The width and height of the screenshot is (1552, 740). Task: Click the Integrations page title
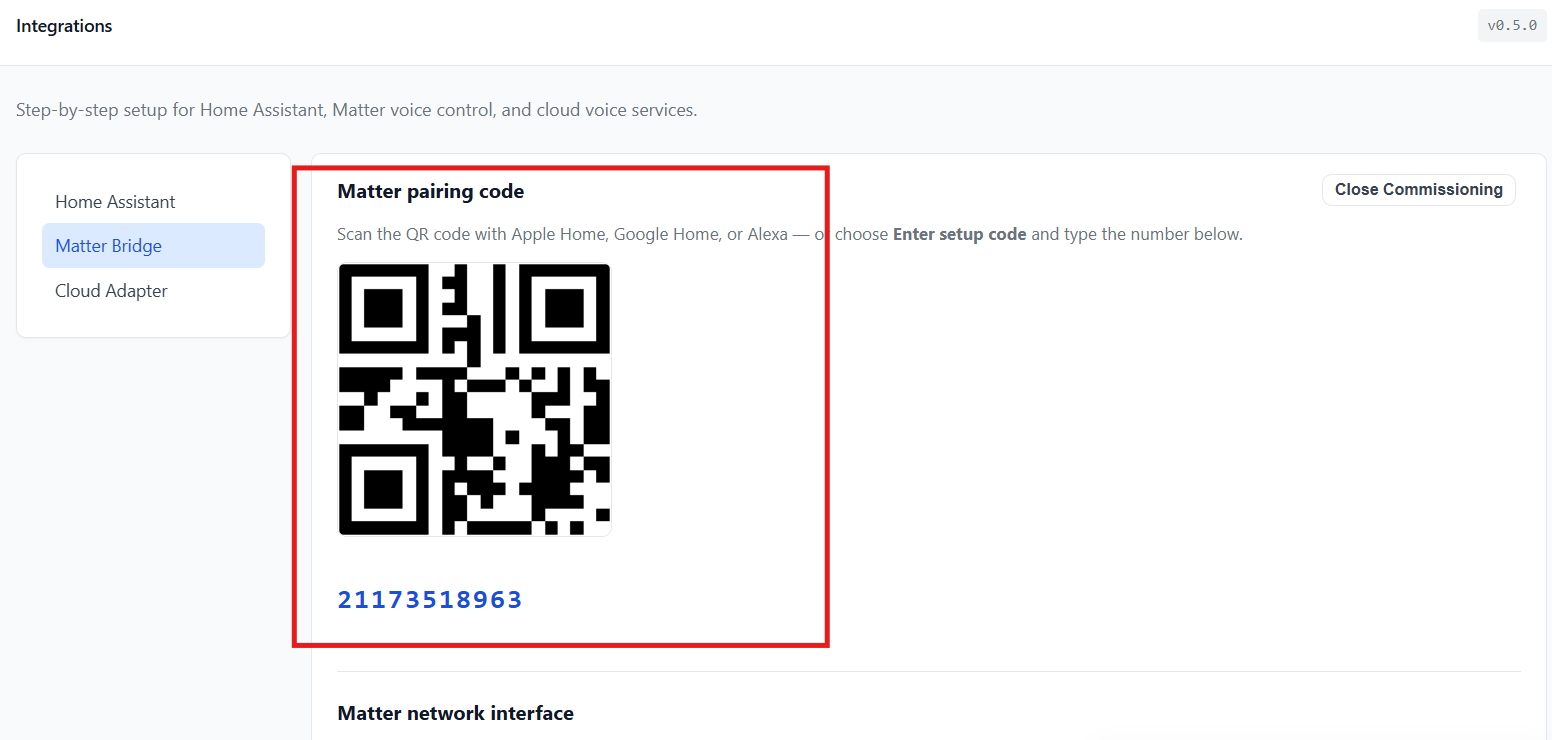(x=64, y=26)
